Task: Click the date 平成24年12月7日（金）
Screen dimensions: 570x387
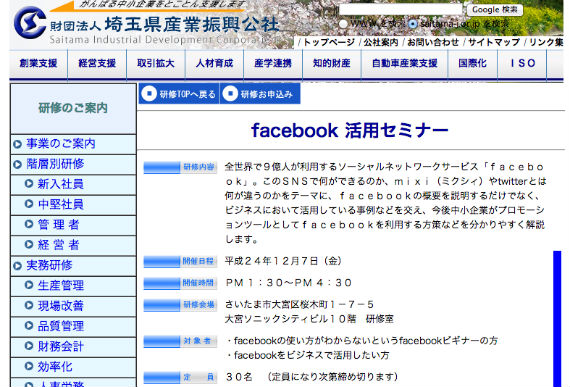Action: tap(284, 261)
